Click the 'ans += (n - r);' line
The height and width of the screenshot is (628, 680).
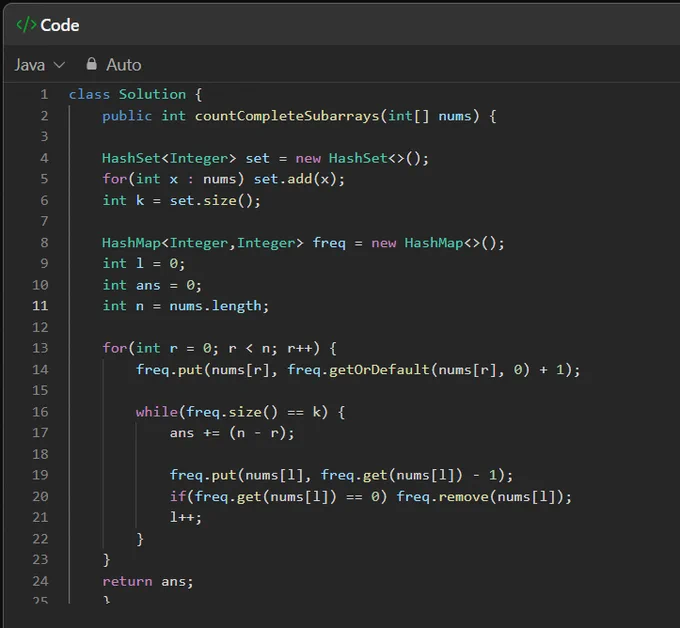232,433
